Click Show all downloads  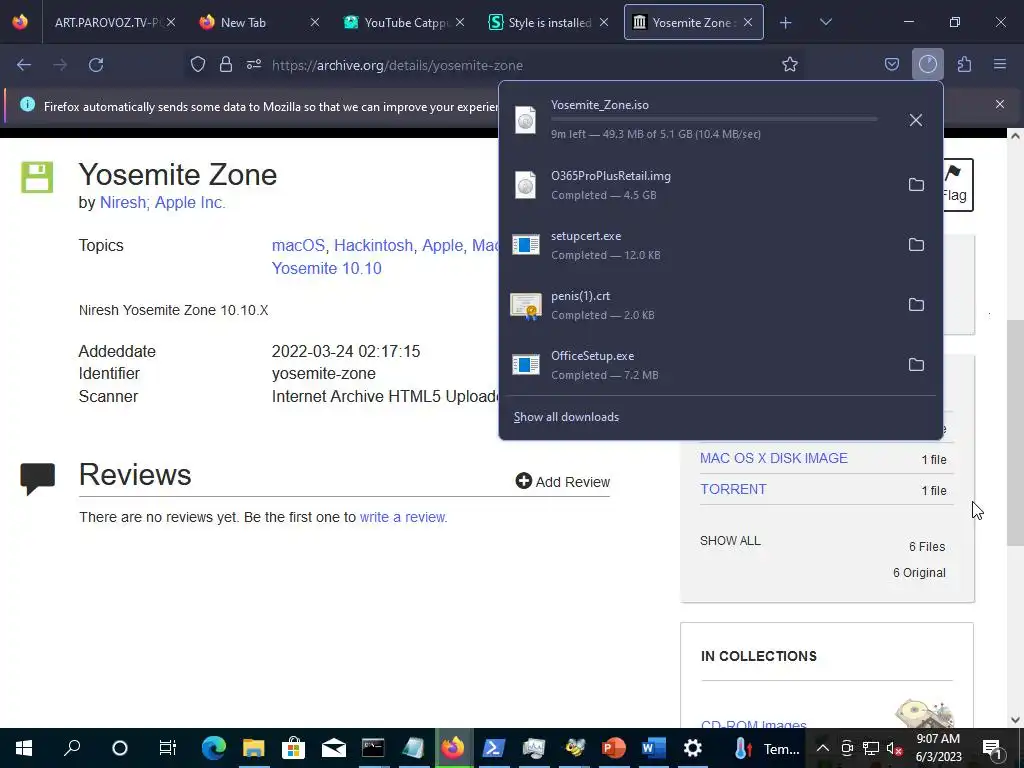click(x=566, y=417)
